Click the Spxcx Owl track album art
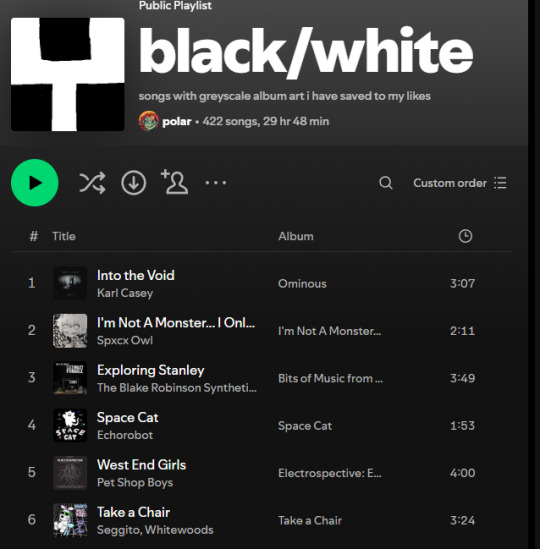 click(70, 331)
